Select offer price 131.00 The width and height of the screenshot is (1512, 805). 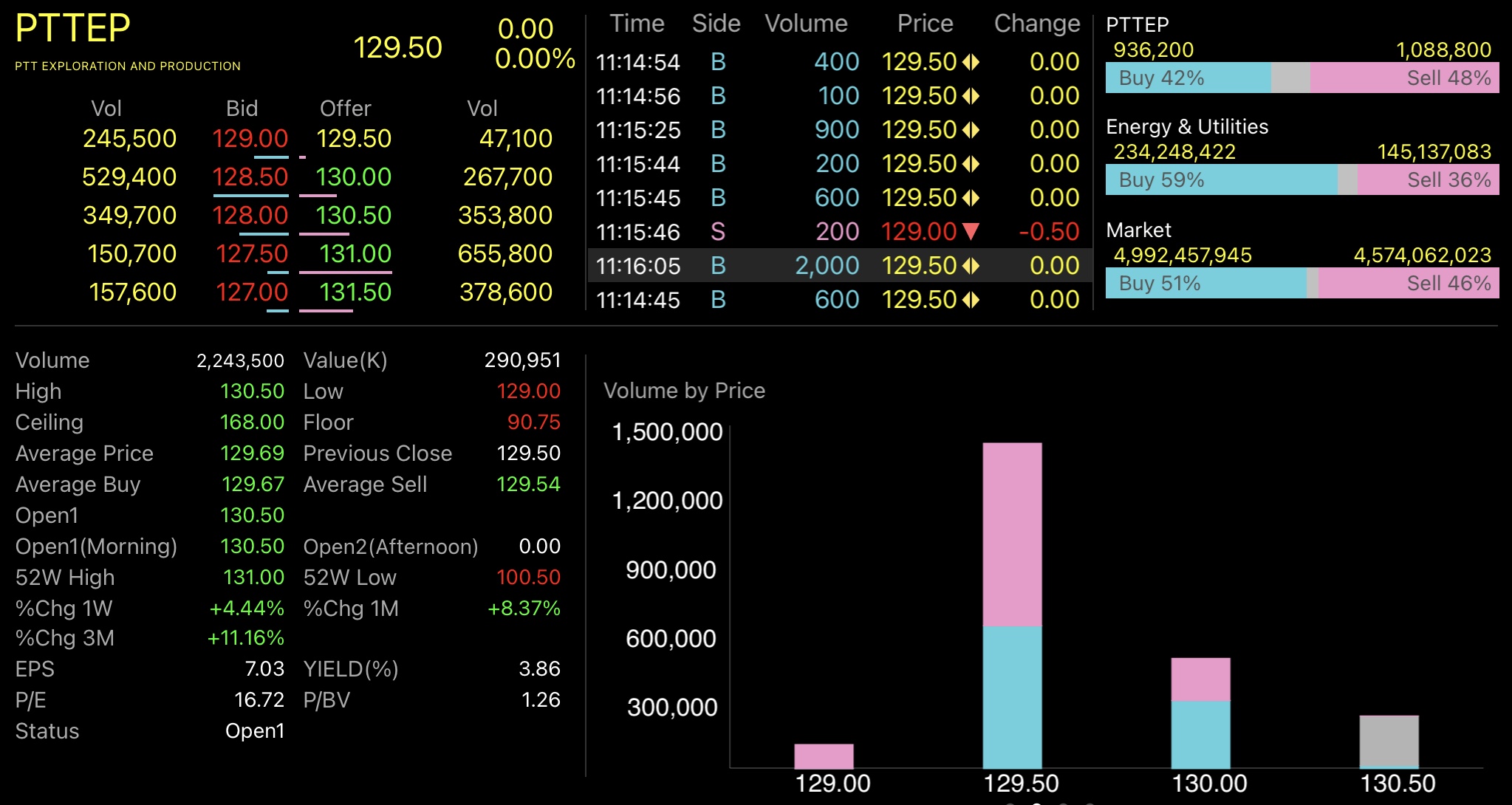coord(355,254)
